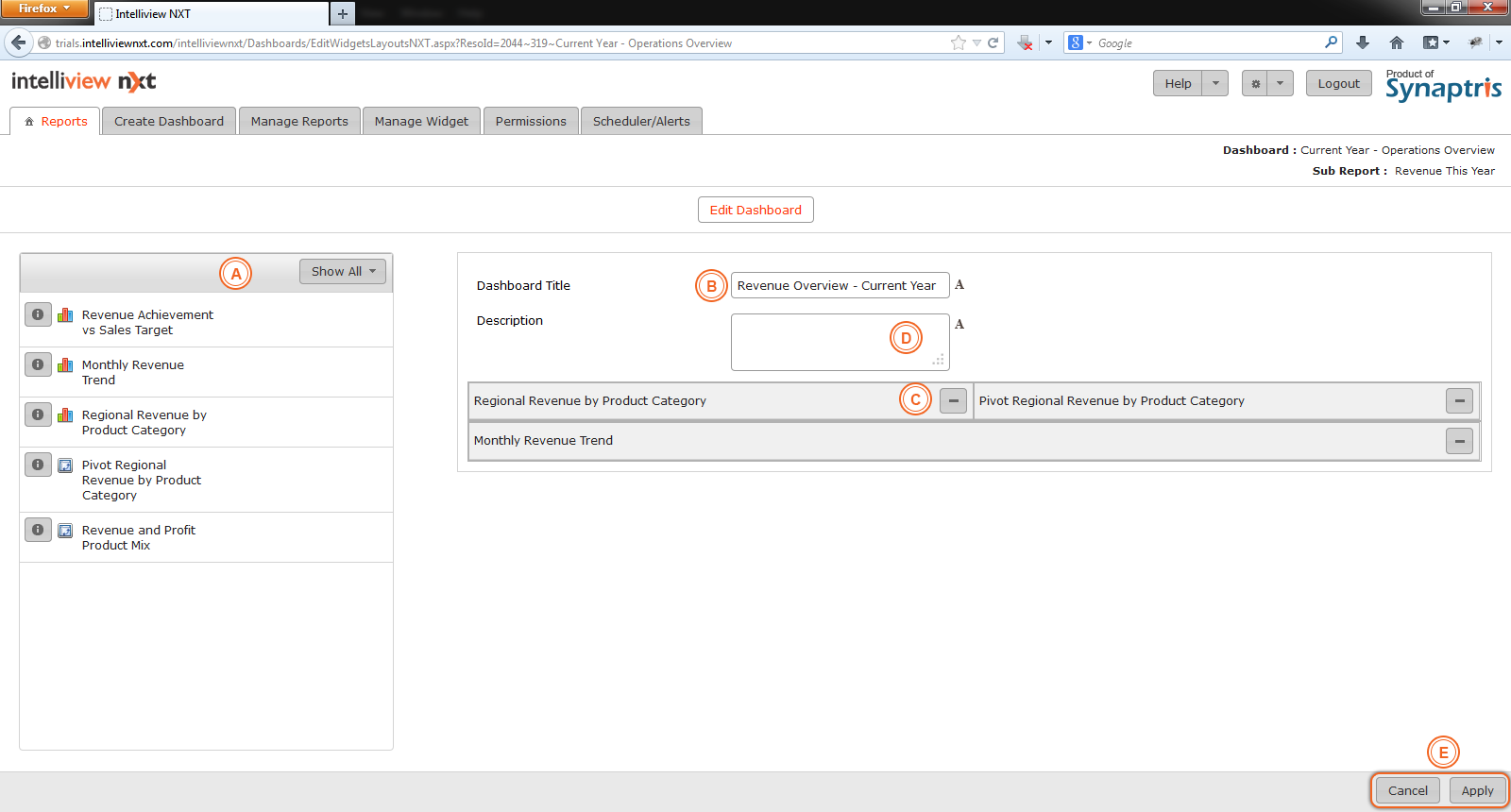Open the Help dropdown arrow
Screen dimensions: 1511x812
(1215, 84)
